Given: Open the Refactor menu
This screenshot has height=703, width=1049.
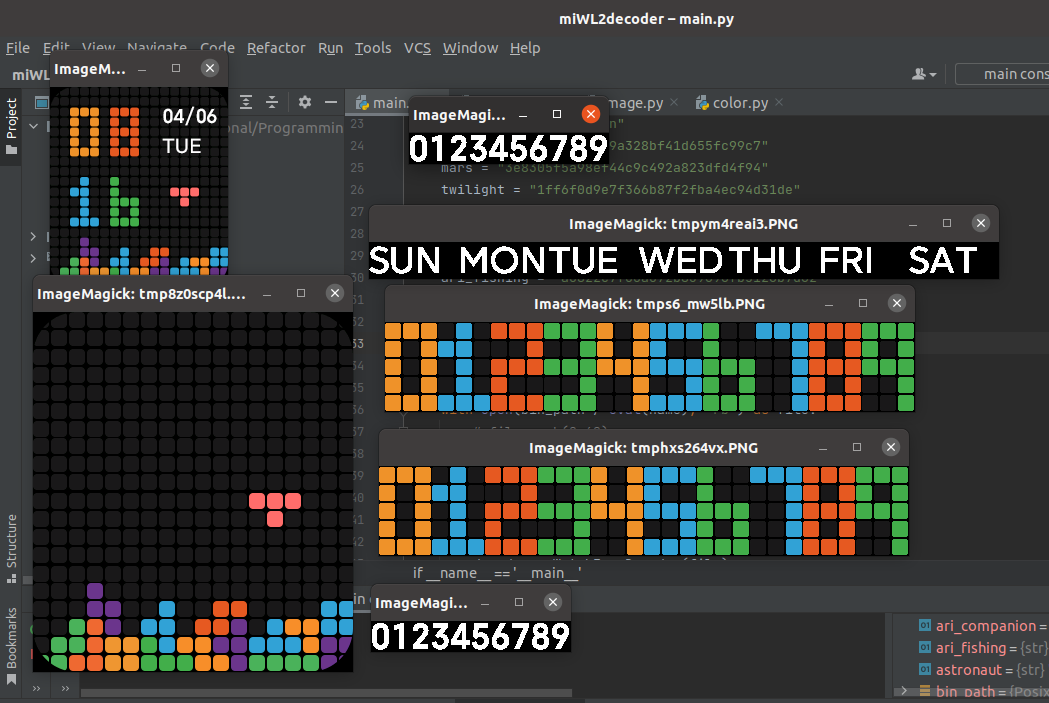Looking at the screenshot, I should click(276, 48).
